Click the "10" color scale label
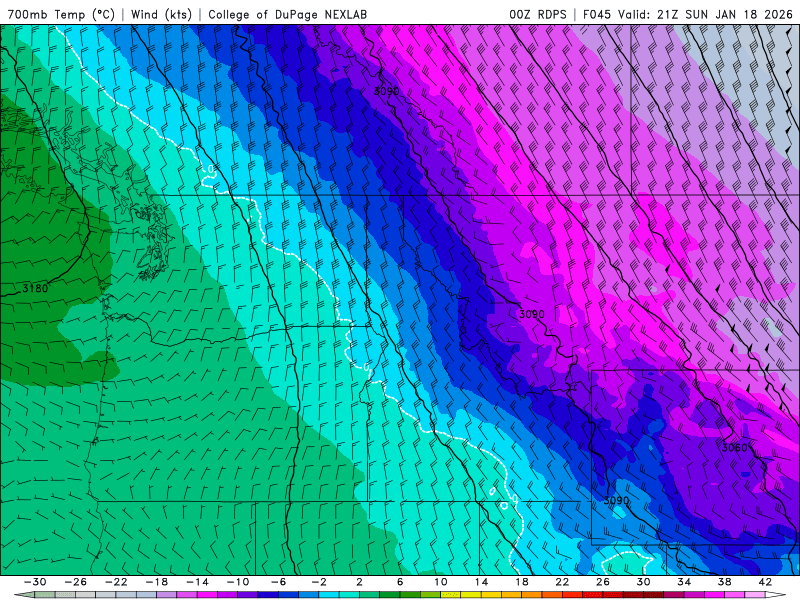This screenshot has width=800, height=600. [441, 582]
